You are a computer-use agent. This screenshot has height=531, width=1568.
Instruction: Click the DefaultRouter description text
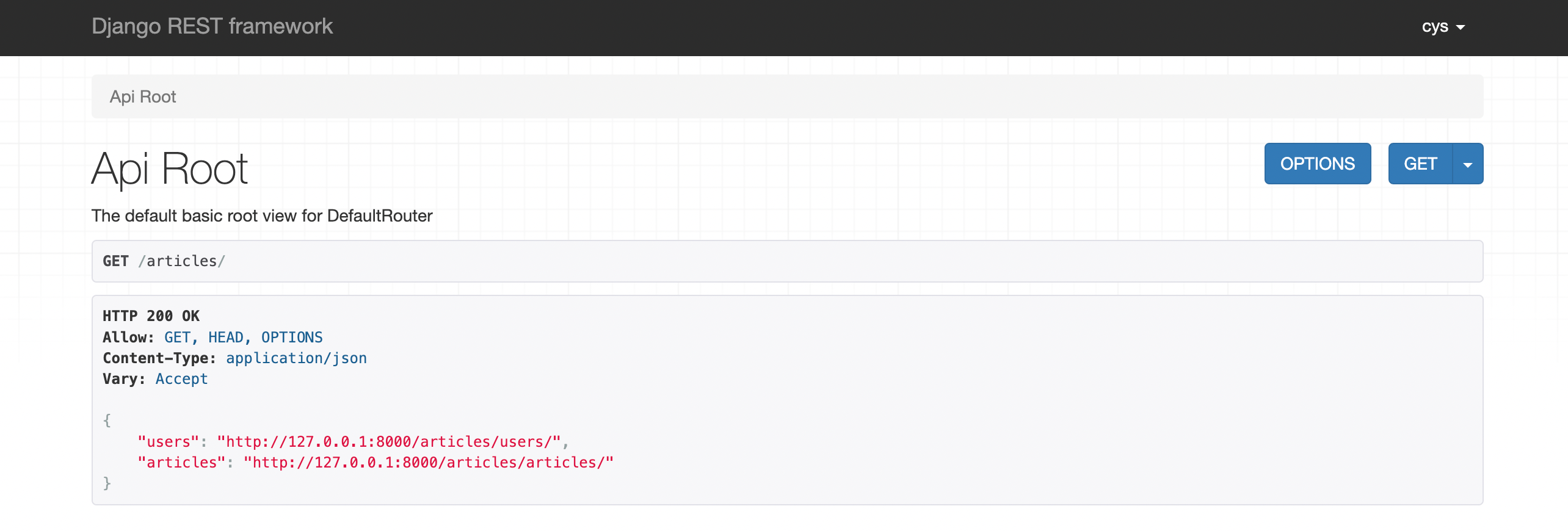click(x=262, y=216)
